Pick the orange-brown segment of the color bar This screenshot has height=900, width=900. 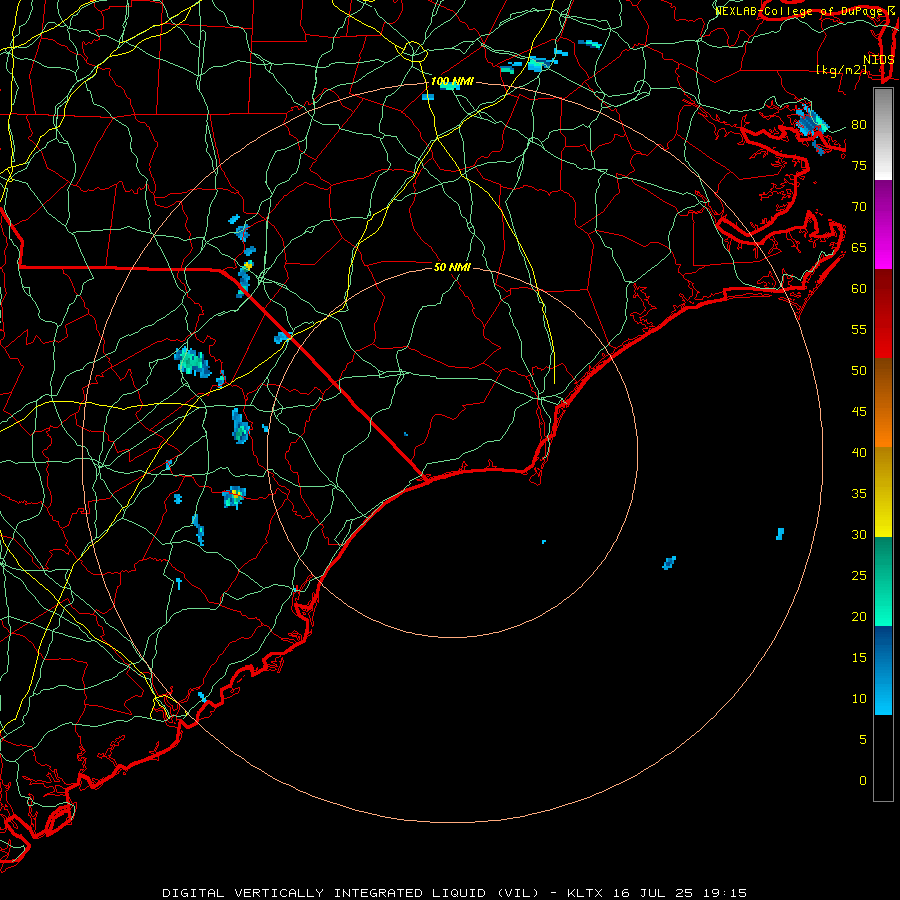click(883, 403)
